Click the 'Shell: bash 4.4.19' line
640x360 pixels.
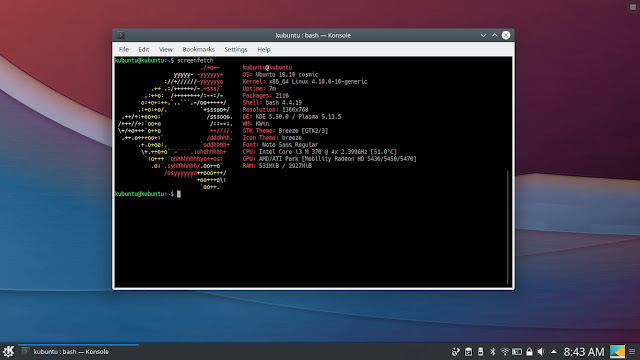click(272, 103)
